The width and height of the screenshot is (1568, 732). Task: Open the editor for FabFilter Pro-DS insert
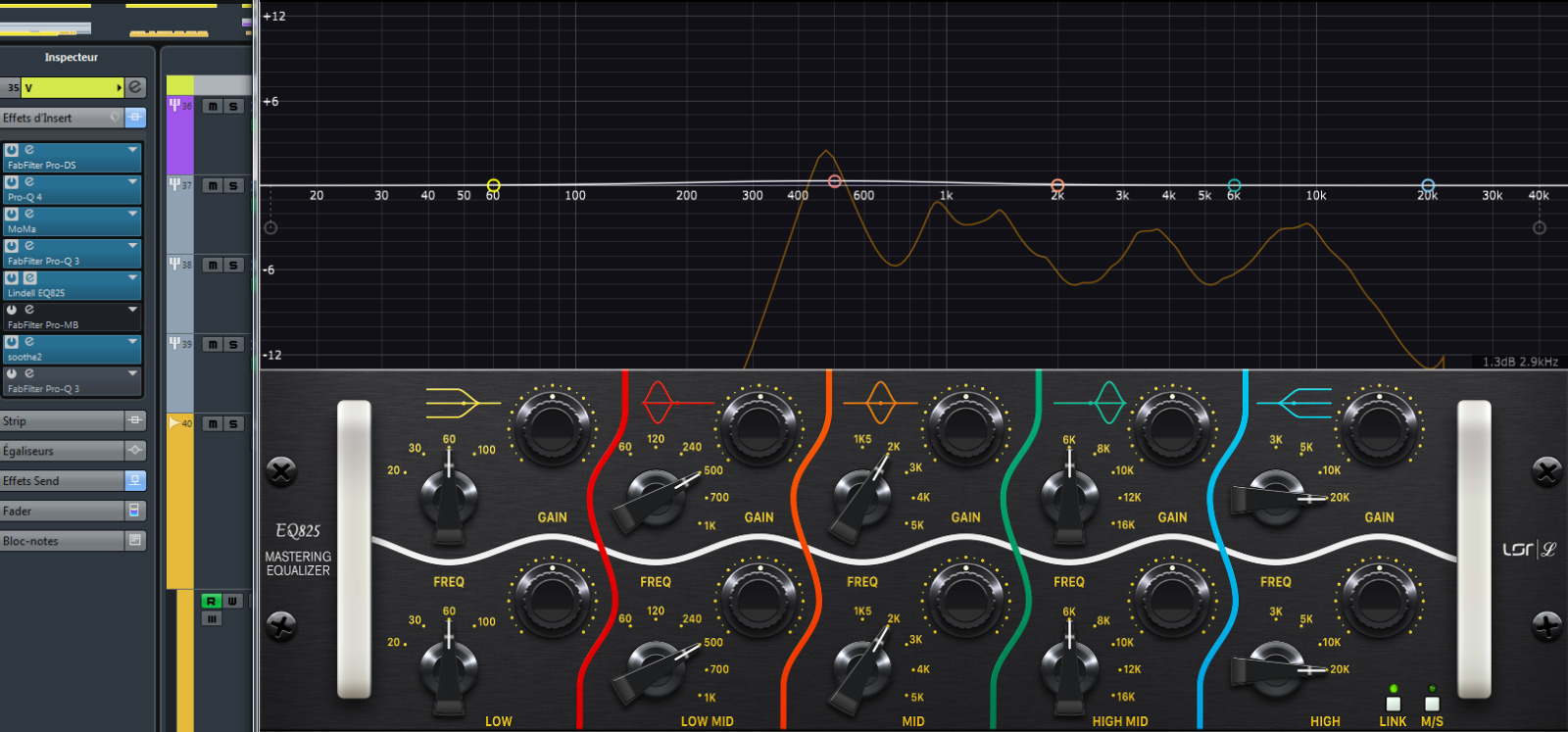tap(29, 150)
